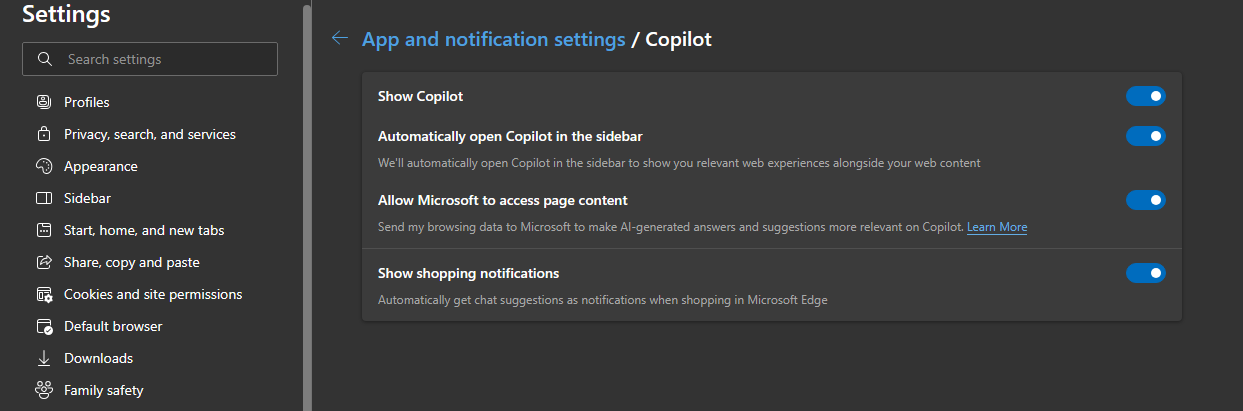
Task: Disable automatically opening Copilot in the sidebar
Action: coord(1146,135)
